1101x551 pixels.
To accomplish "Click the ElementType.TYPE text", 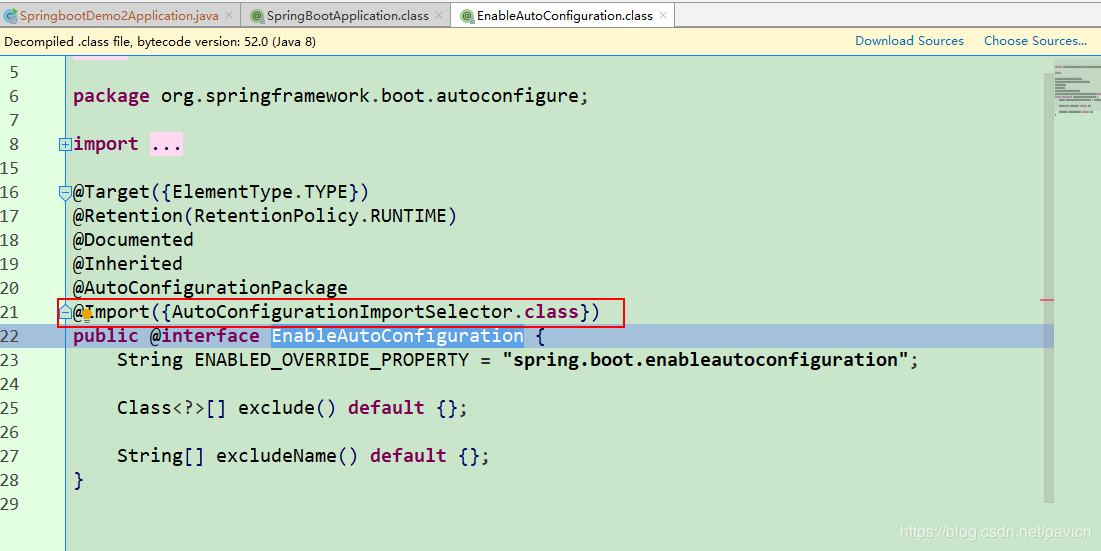I will (x=260, y=192).
